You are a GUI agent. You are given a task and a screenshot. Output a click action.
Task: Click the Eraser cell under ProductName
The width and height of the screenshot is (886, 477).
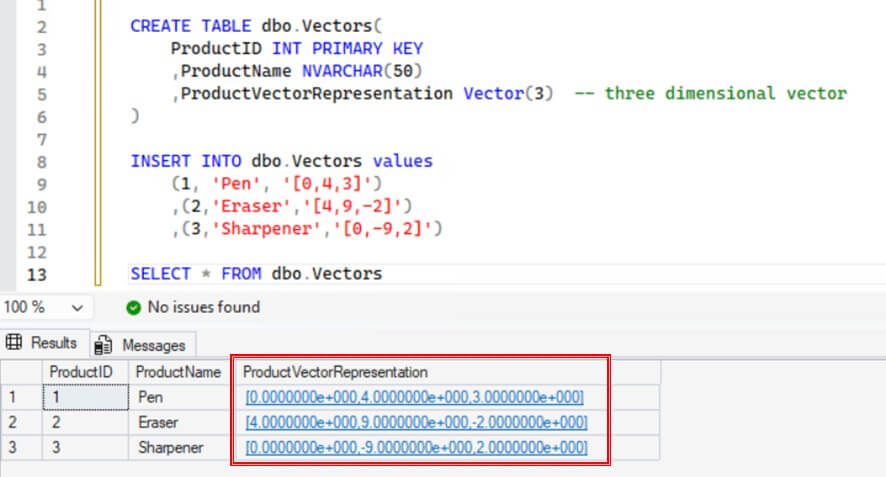click(158, 422)
